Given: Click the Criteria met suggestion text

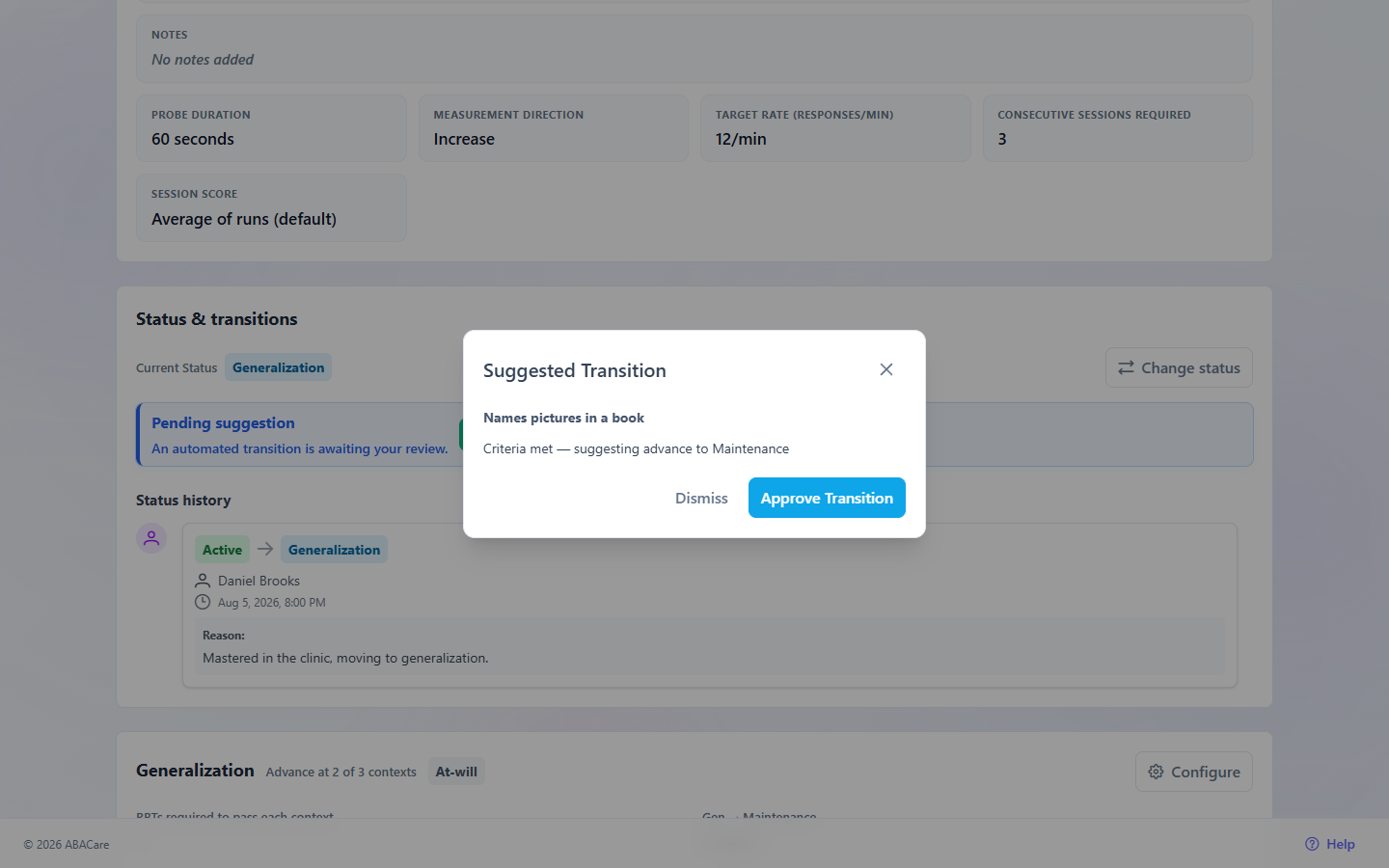Looking at the screenshot, I should pyautogui.click(x=636, y=448).
